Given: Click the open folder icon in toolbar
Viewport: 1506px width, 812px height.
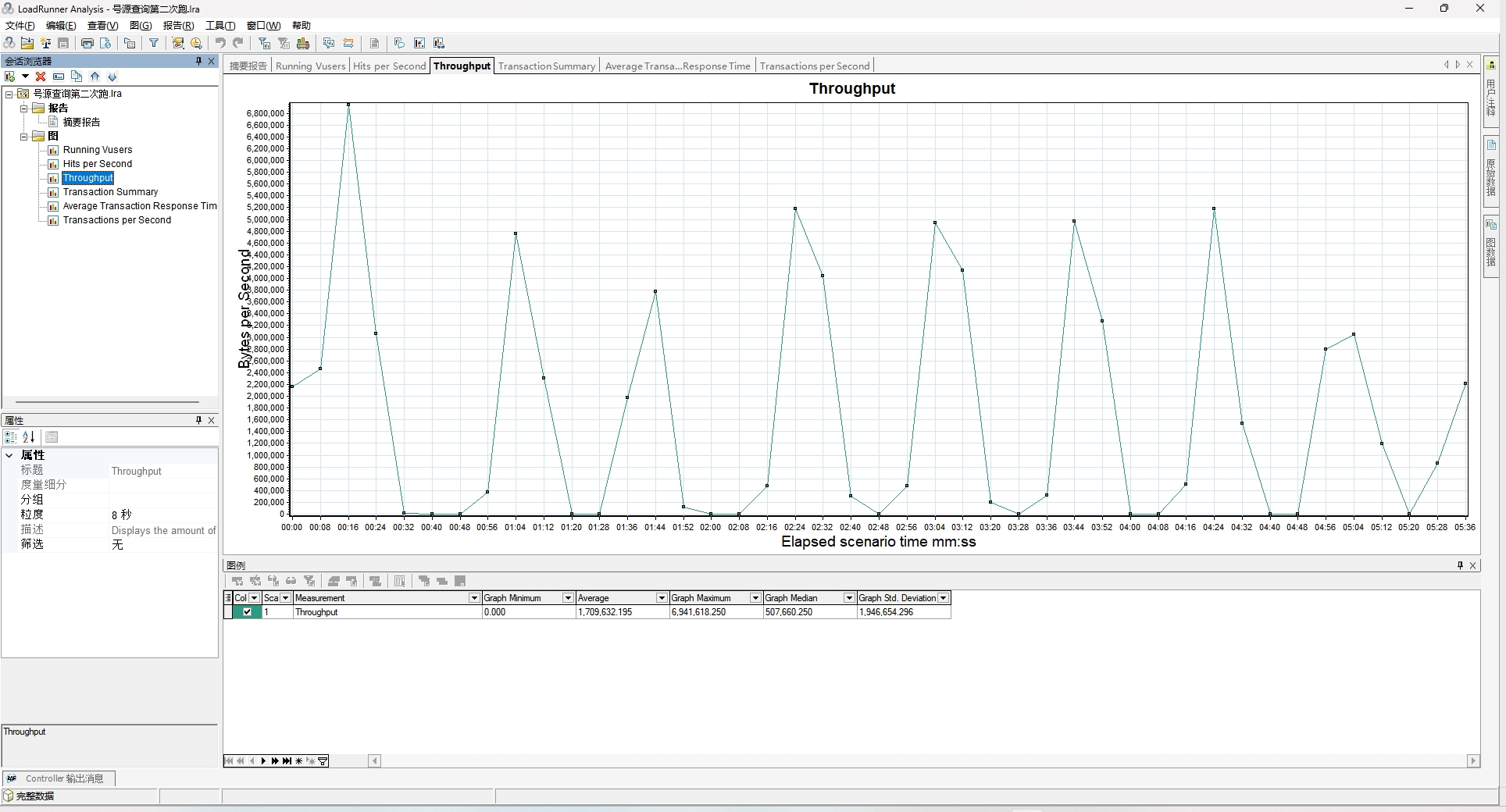Looking at the screenshot, I should coord(27,44).
